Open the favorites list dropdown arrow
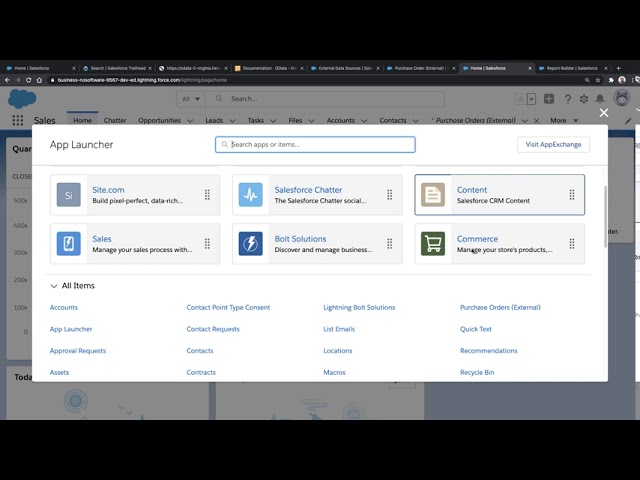640x480 pixels. click(x=531, y=99)
